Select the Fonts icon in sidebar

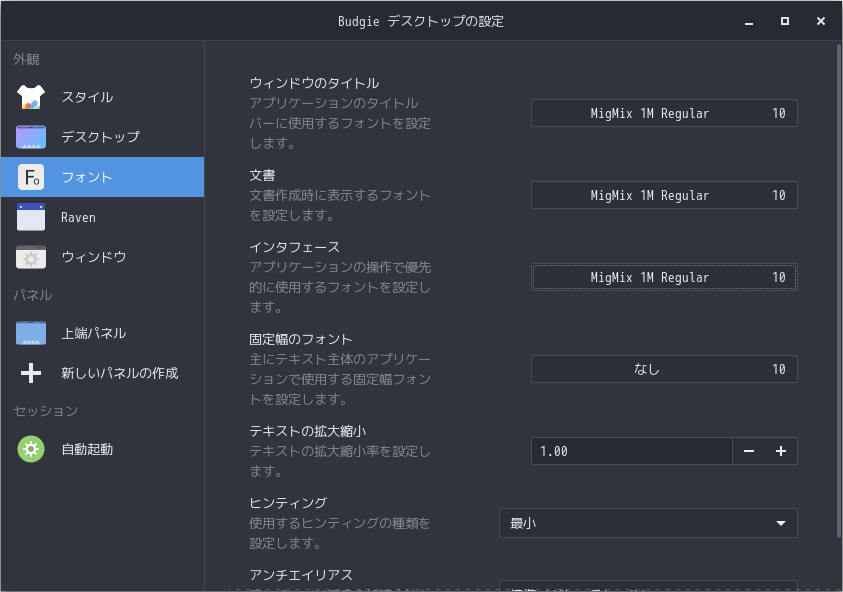[x=31, y=177]
